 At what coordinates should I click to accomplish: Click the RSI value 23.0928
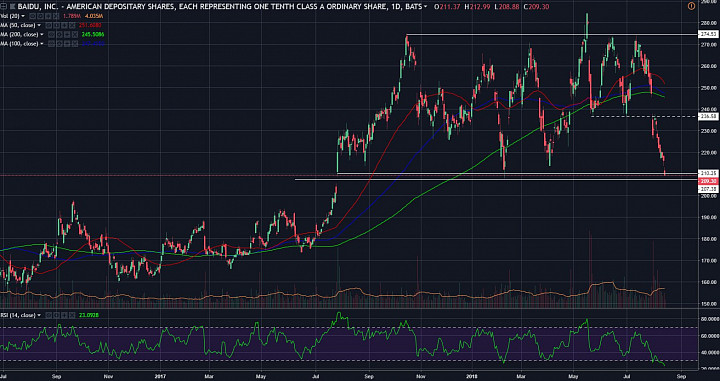coord(89,315)
